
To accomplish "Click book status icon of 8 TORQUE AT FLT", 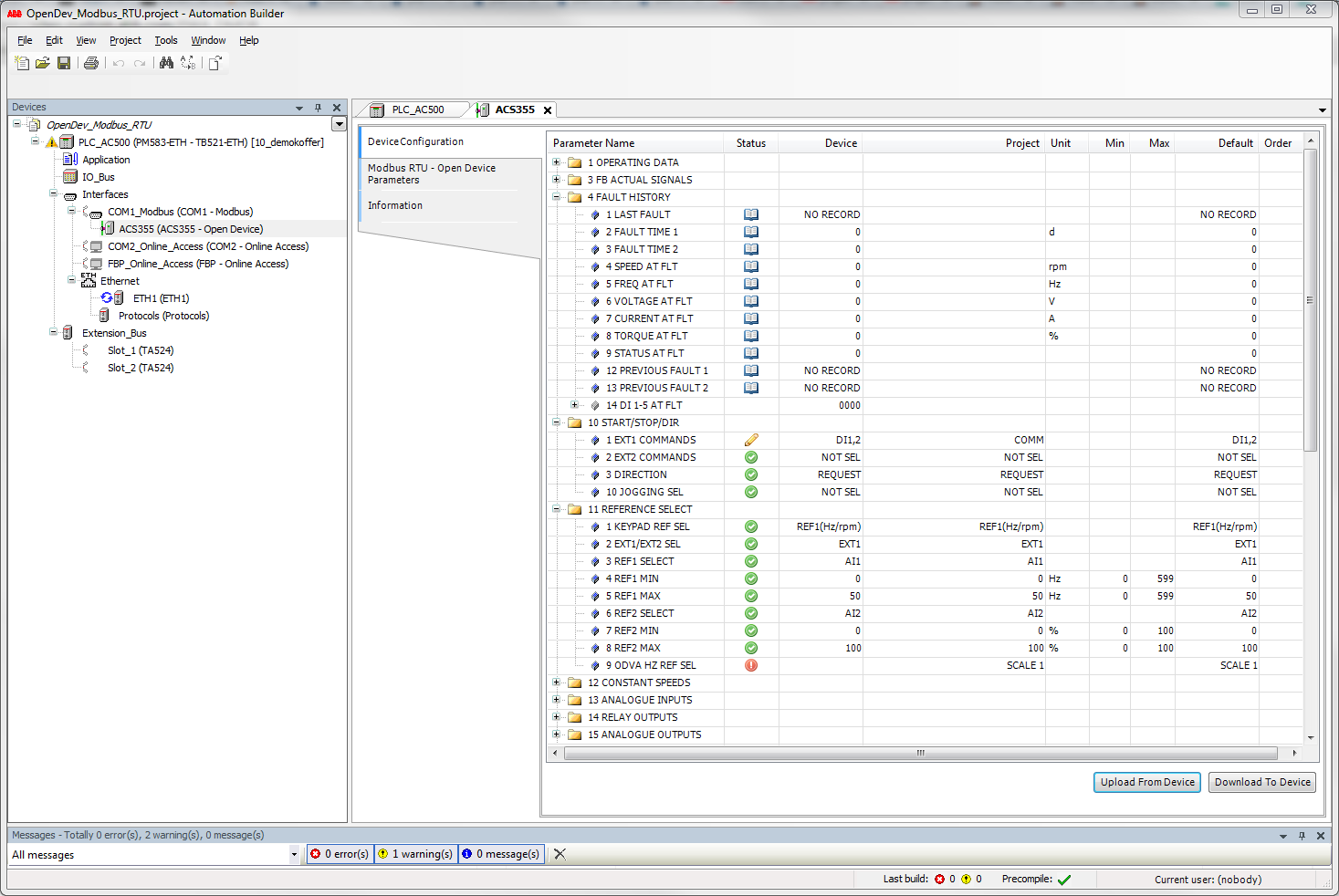I will pos(751,336).
